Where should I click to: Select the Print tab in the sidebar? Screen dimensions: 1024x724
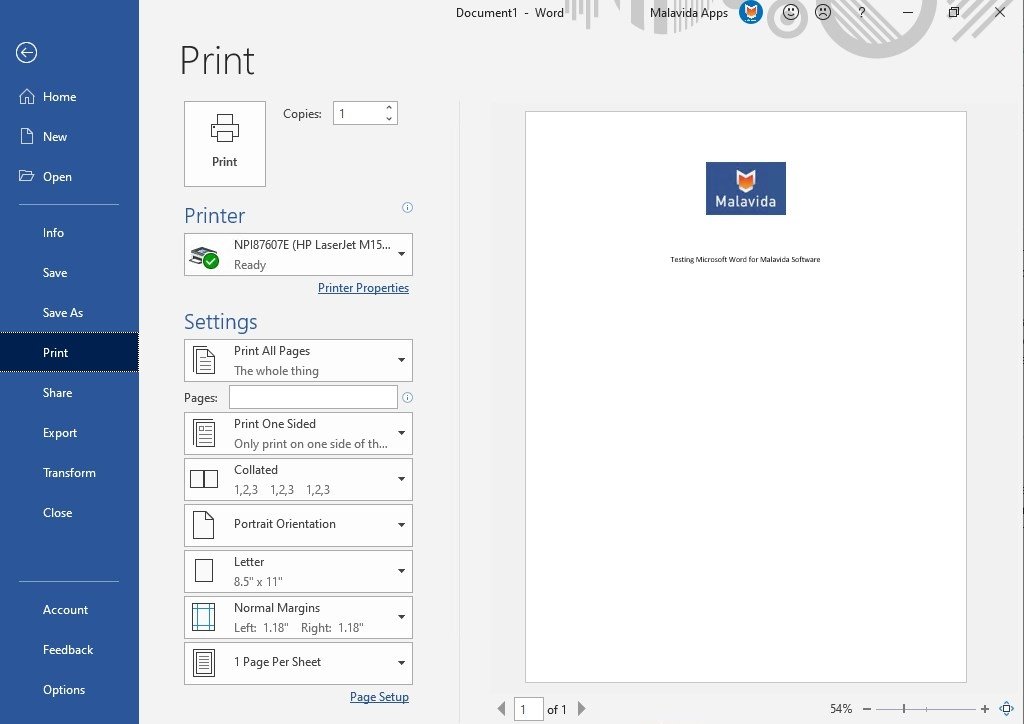(69, 353)
